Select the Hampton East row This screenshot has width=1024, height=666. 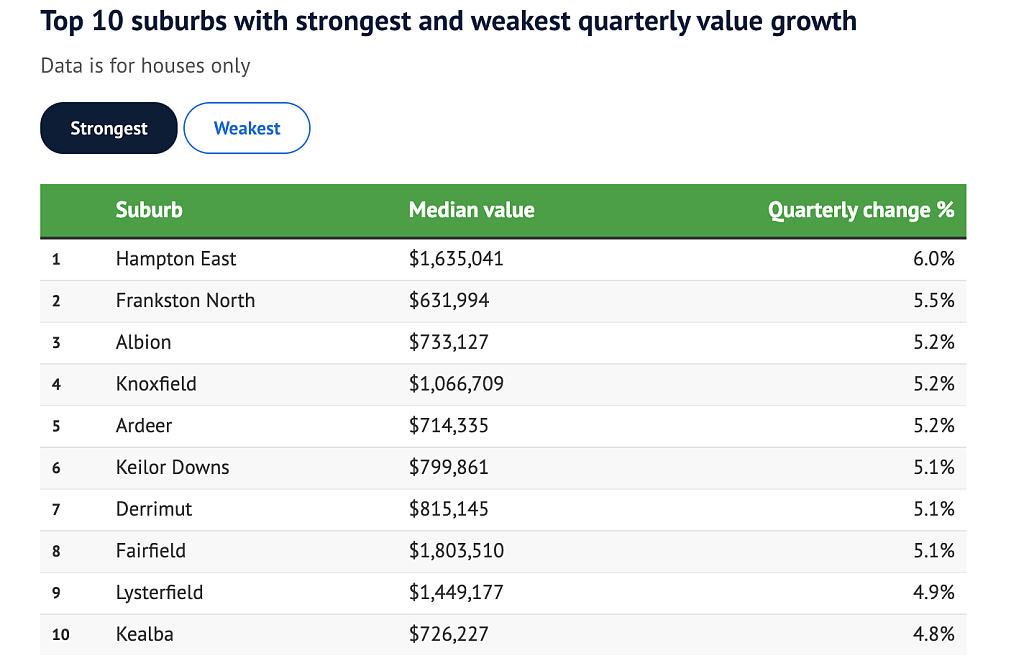coord(503,259)
